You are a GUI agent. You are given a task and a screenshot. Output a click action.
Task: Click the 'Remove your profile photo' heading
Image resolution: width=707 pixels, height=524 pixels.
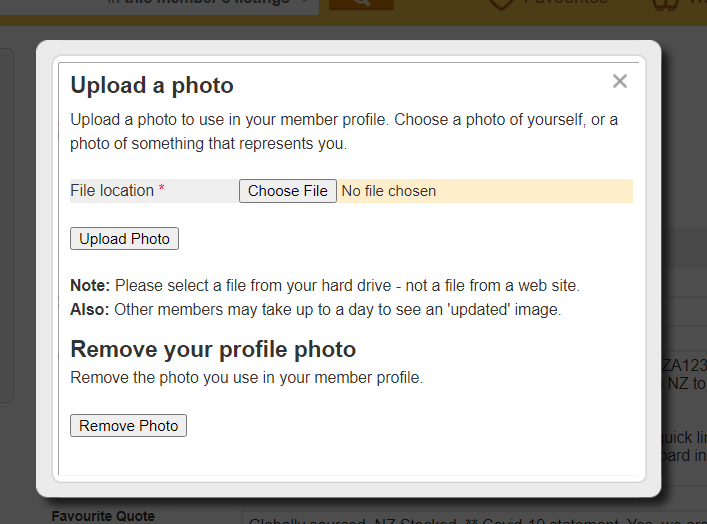[213, 350]
